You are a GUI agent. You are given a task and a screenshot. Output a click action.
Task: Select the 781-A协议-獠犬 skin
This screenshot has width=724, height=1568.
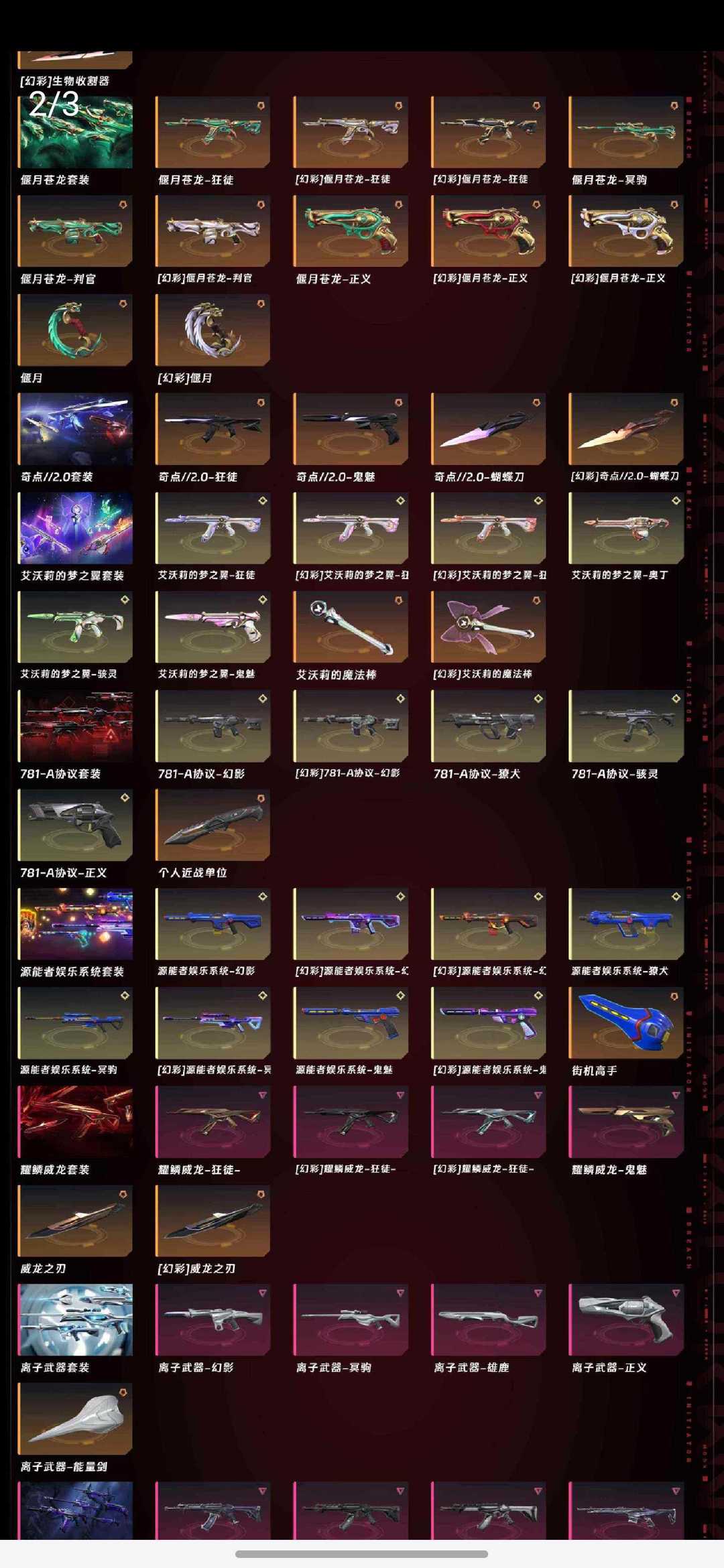click(x=489, y=726)
